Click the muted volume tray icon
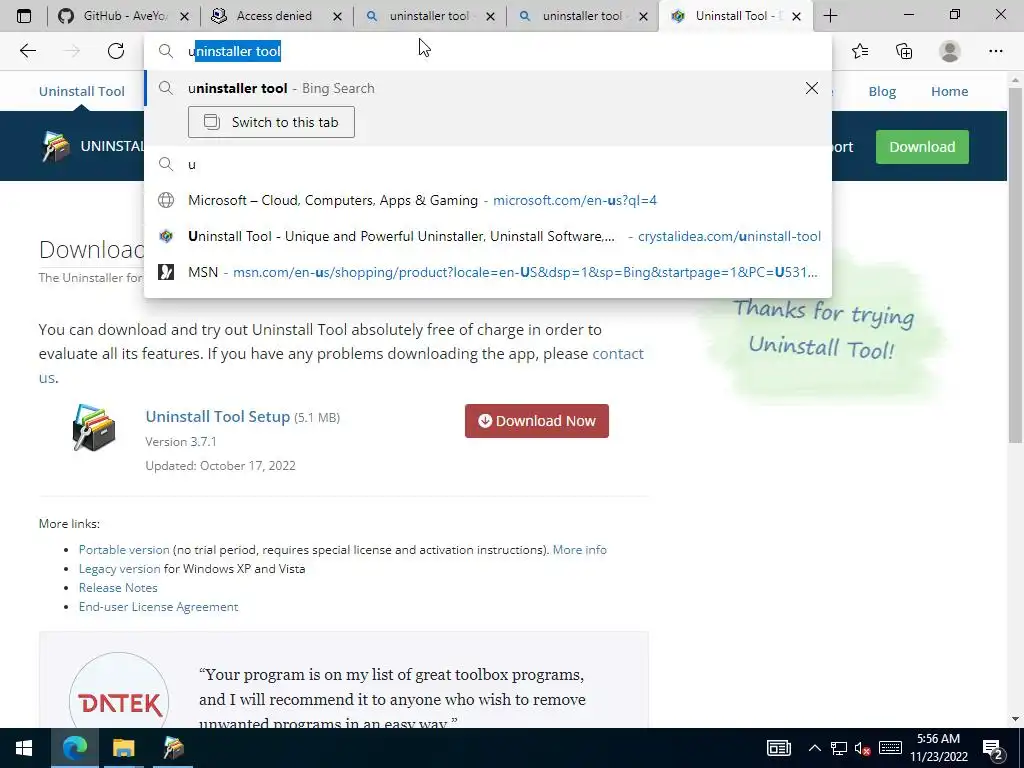The image size is (1024, 768). point(862,748)
